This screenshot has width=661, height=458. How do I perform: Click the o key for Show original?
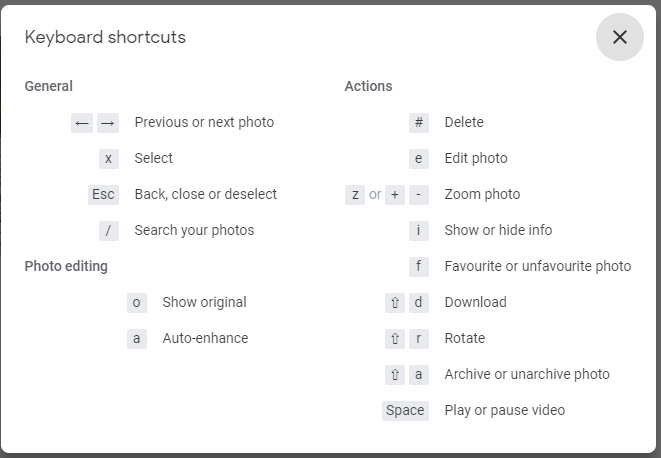point(137,303)
